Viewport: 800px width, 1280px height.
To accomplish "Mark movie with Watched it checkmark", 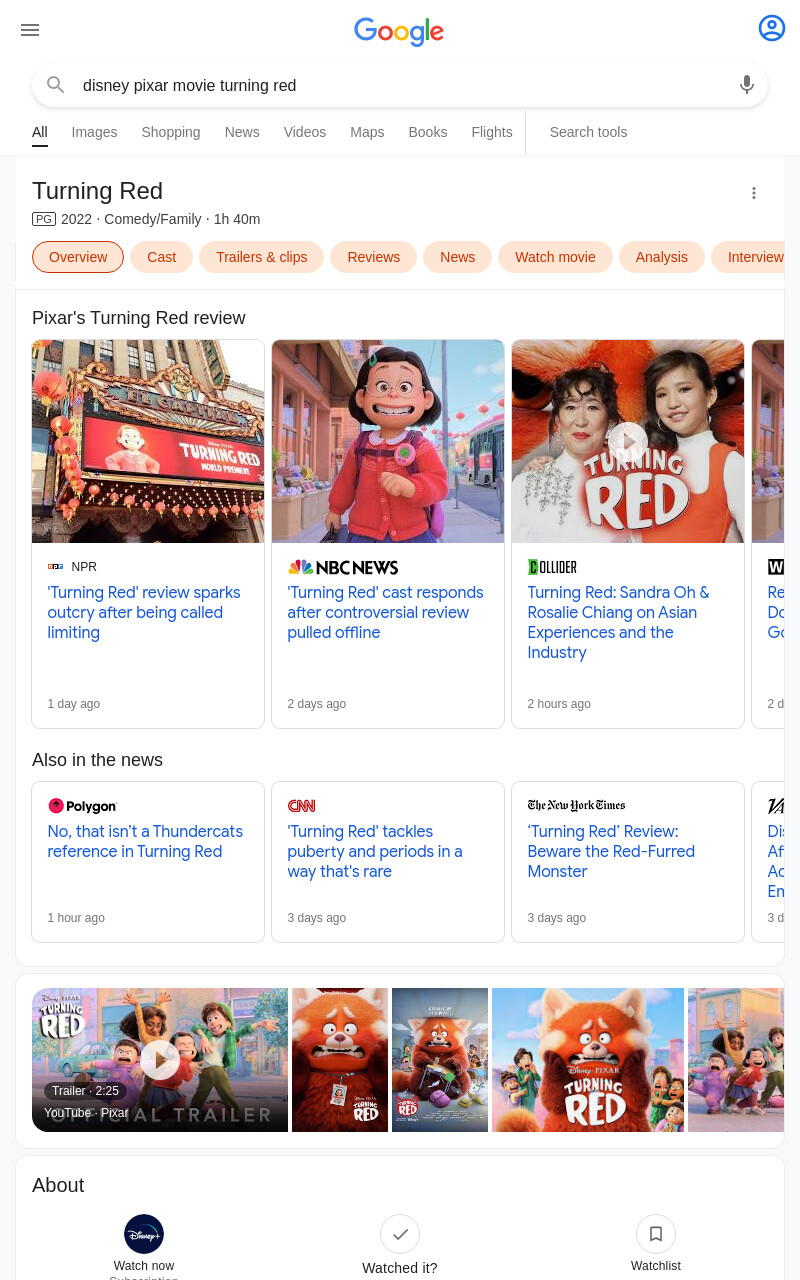I will (400, 1234).
